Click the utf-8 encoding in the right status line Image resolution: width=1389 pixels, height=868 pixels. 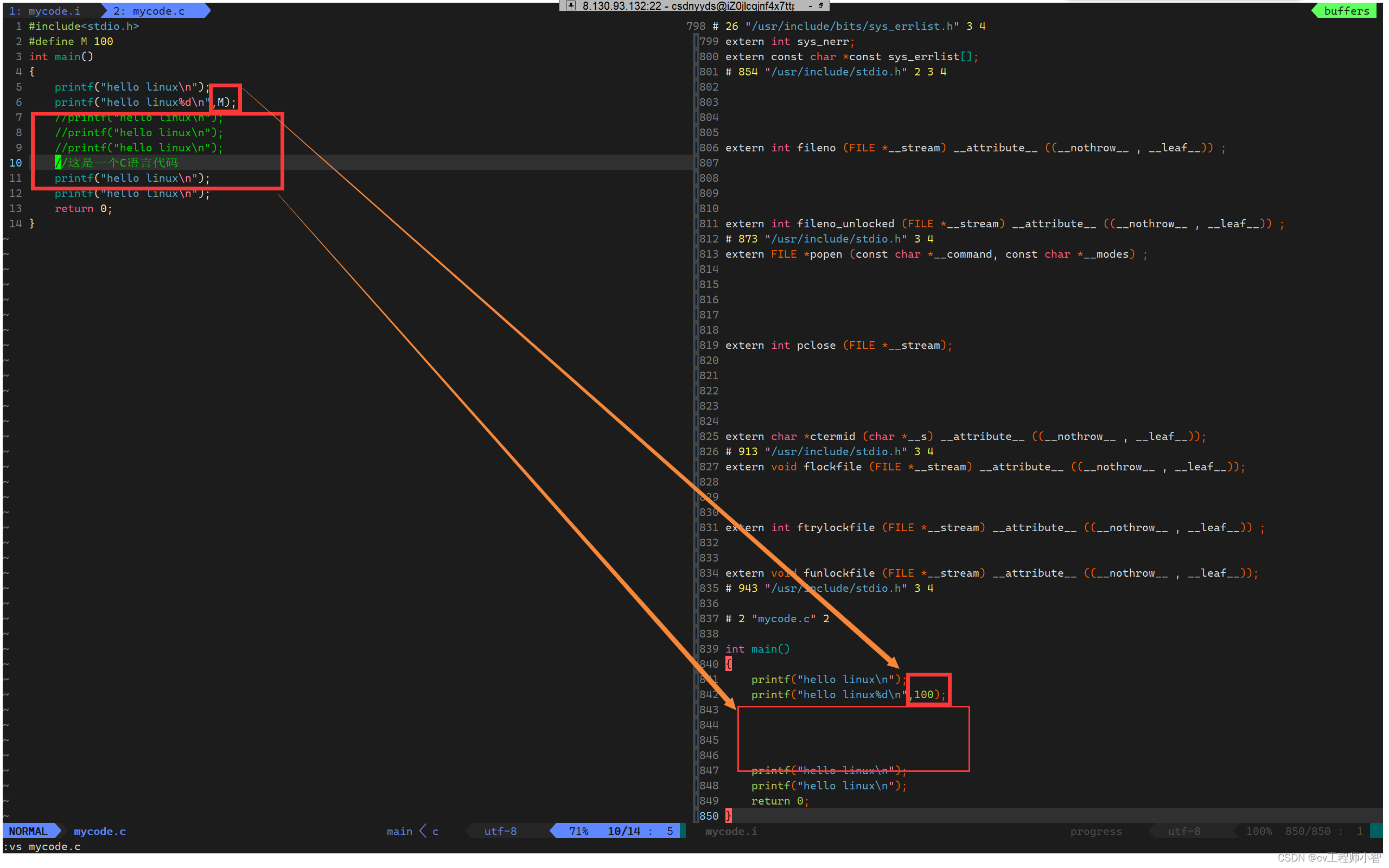(1183, 831)
